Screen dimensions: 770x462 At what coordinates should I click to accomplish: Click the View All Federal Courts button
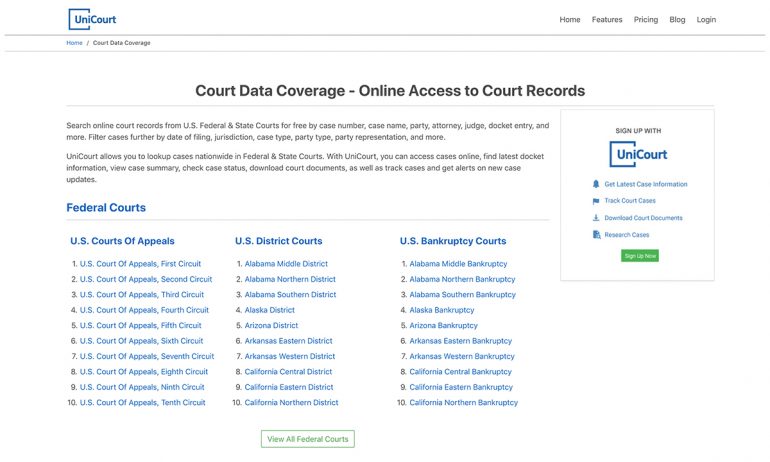point(308,439)
